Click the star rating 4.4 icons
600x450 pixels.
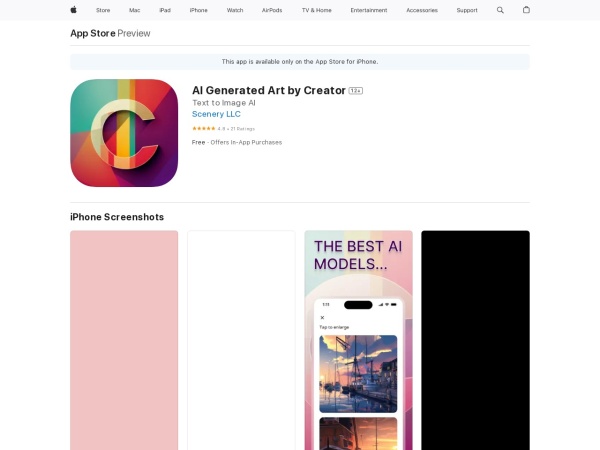[x=203, y=128]
